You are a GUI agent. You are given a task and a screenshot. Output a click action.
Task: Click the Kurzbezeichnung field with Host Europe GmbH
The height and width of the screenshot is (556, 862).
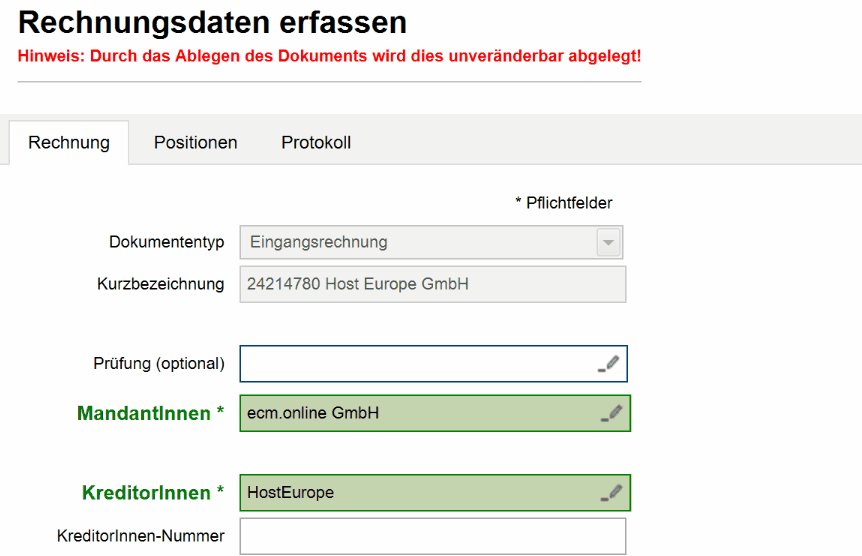pyautogui.click(x=432, y=284)
